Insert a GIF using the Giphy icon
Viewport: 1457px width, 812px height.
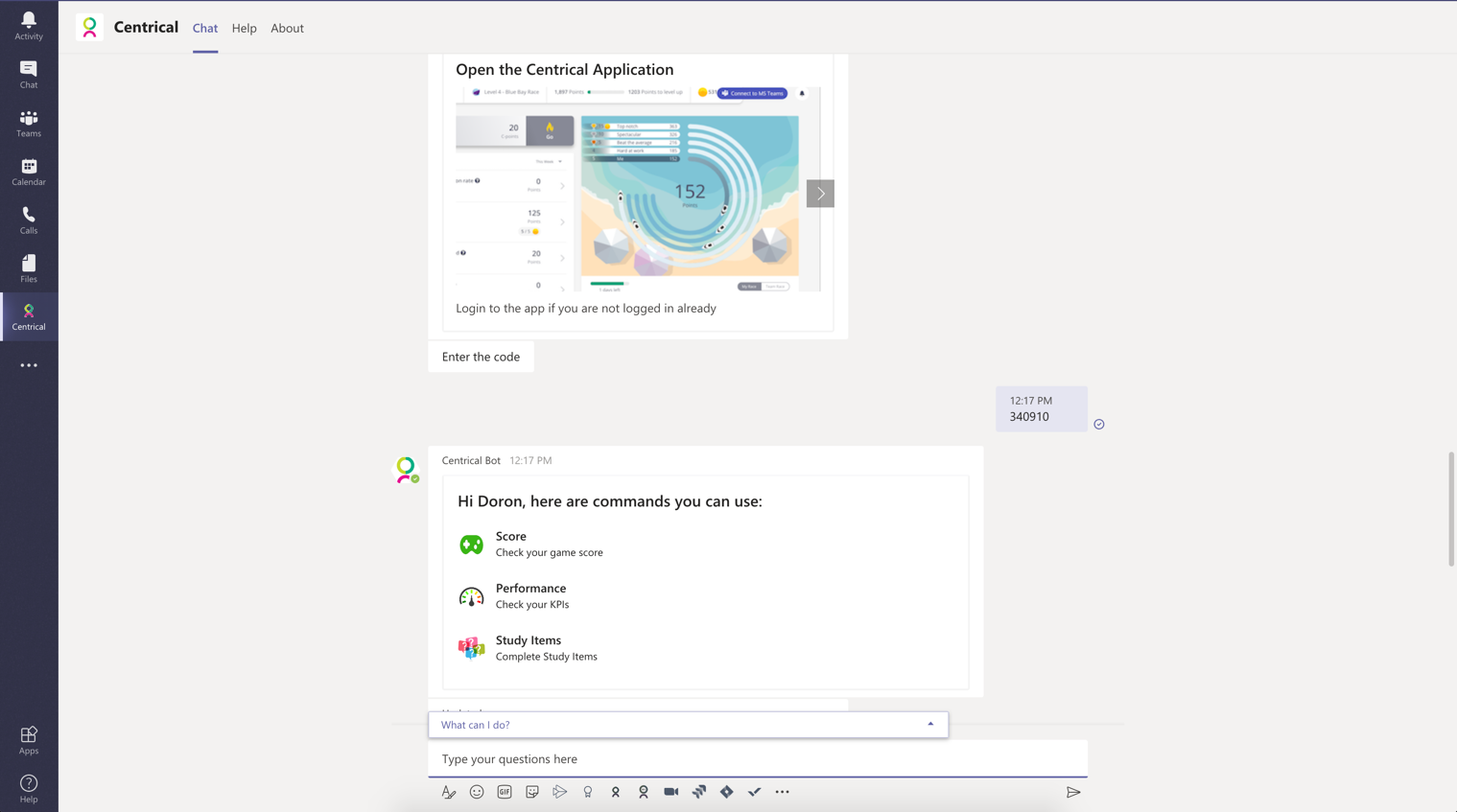(504, 792)
